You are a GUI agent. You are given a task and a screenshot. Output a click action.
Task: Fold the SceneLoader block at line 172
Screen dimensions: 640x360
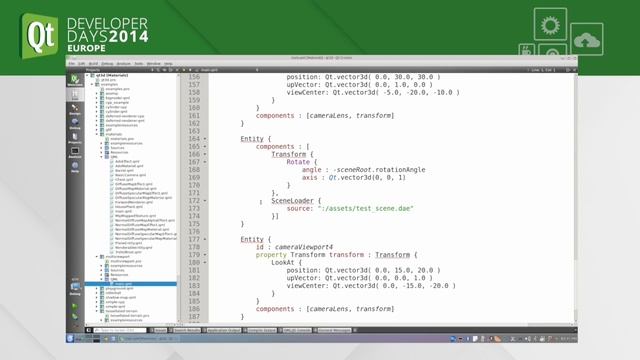point(205,201)
